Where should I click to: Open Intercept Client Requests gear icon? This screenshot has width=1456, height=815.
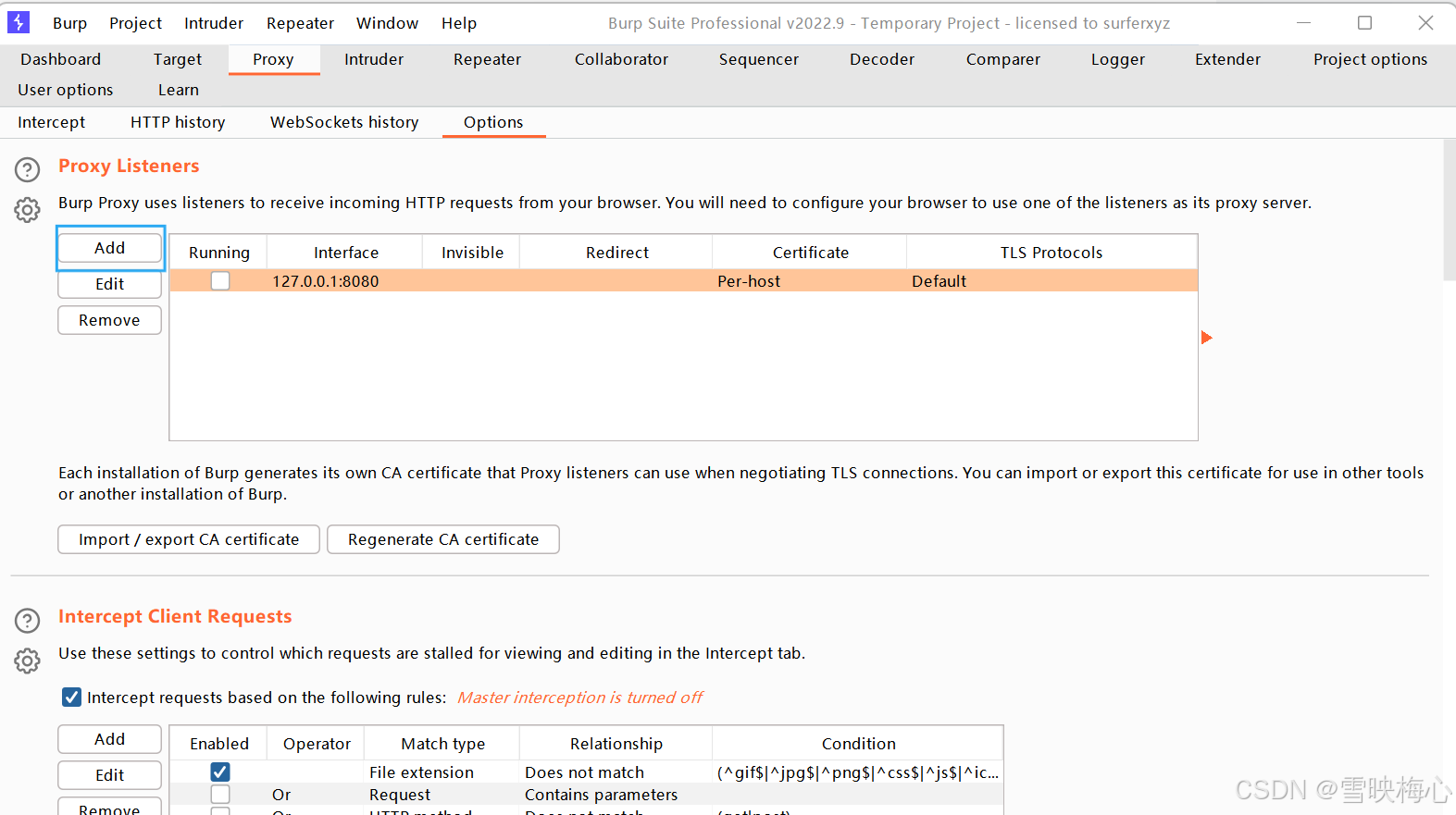pos(28,661)
